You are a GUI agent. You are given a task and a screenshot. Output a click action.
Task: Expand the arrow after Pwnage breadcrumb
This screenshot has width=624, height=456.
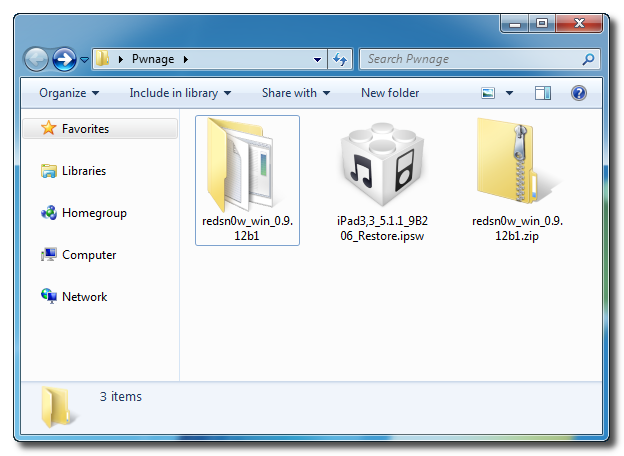pyautogui.click(x=185, y=59)
